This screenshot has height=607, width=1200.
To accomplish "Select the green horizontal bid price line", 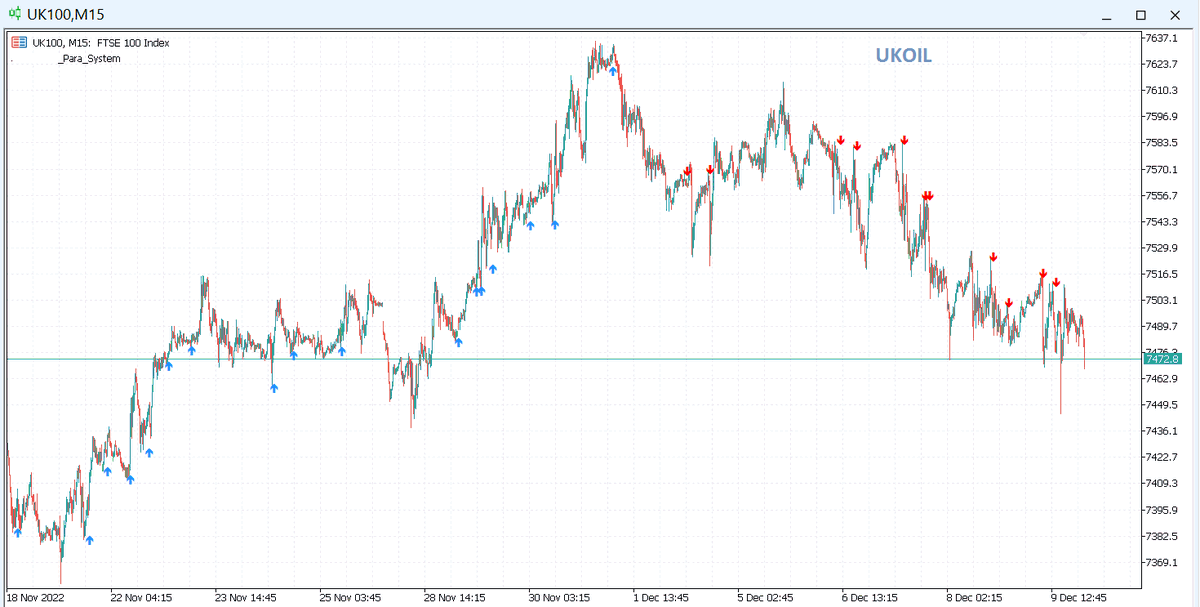I will click(574, 359).
